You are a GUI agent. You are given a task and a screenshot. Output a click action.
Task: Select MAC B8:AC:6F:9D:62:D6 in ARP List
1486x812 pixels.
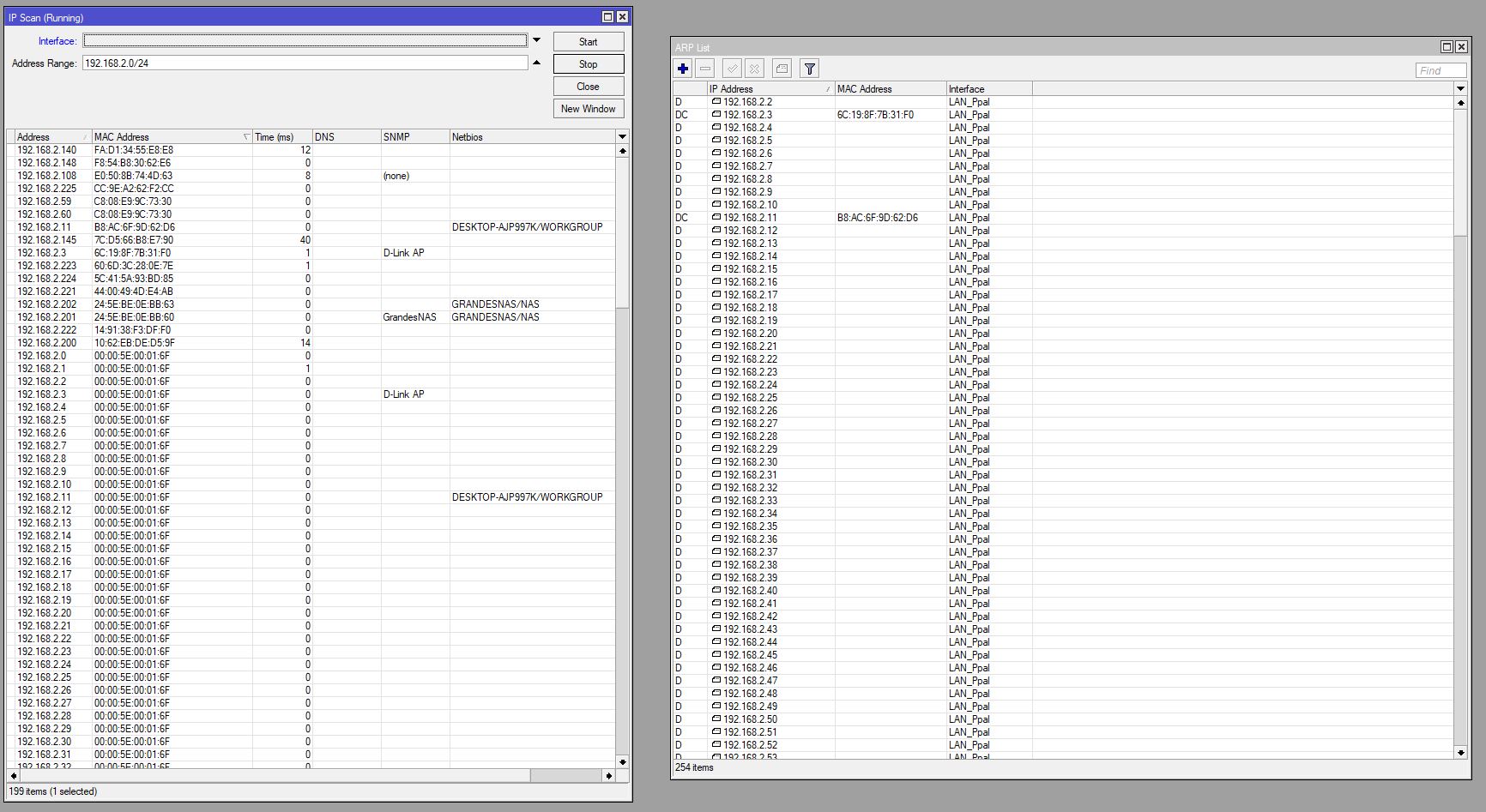click(x=877, y=218)
